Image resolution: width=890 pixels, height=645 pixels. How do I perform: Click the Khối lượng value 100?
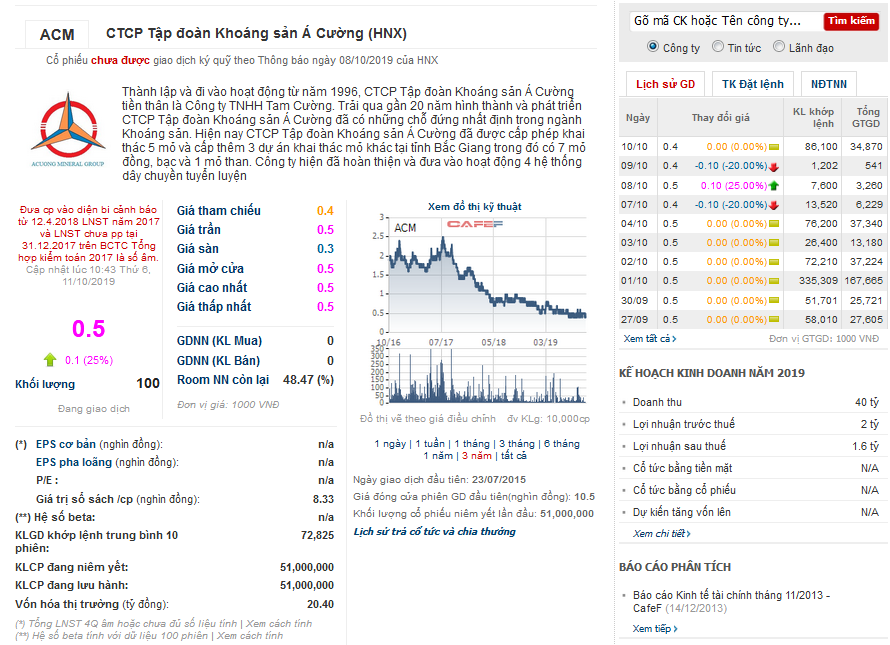coord(148,383)
